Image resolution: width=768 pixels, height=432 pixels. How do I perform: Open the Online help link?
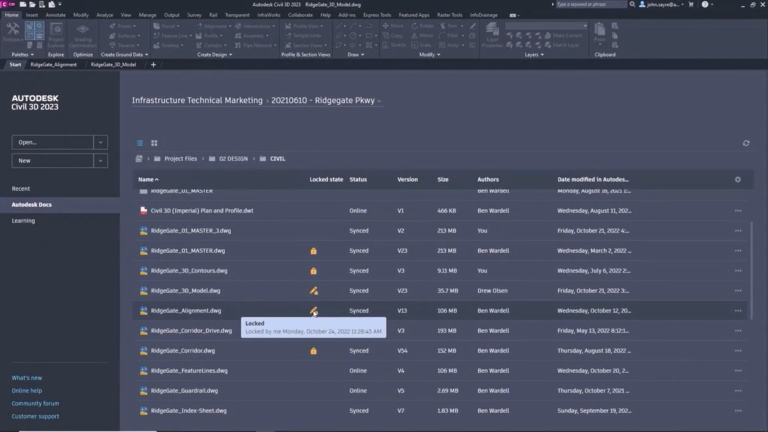(x=27, y=391)
